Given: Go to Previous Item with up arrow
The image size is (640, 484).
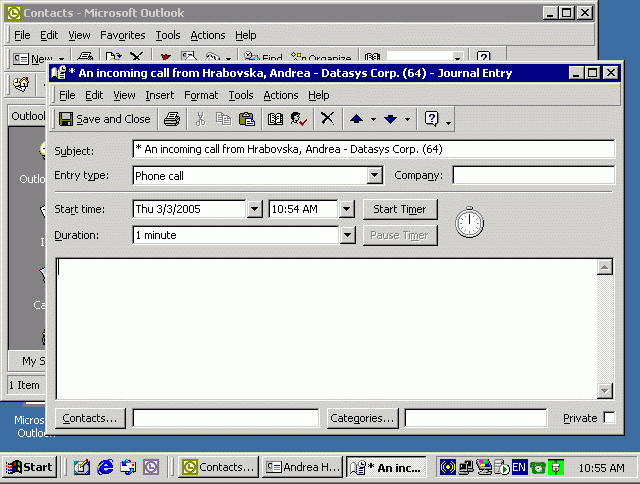Looking at the screenshot, I should pos(356,119).
